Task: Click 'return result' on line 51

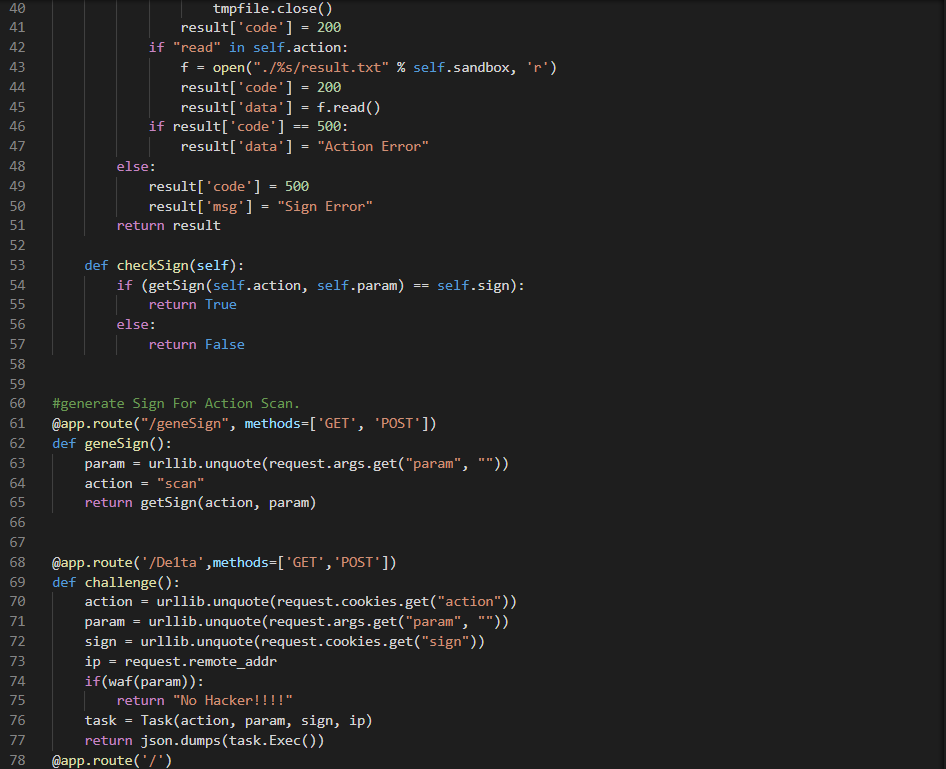Action: (x=168, y=226)
